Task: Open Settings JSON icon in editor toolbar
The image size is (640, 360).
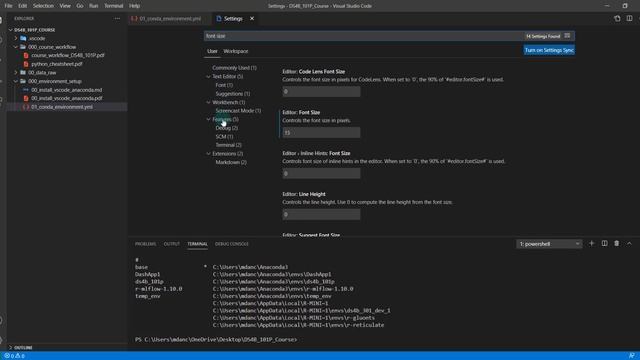Action: 617,18
